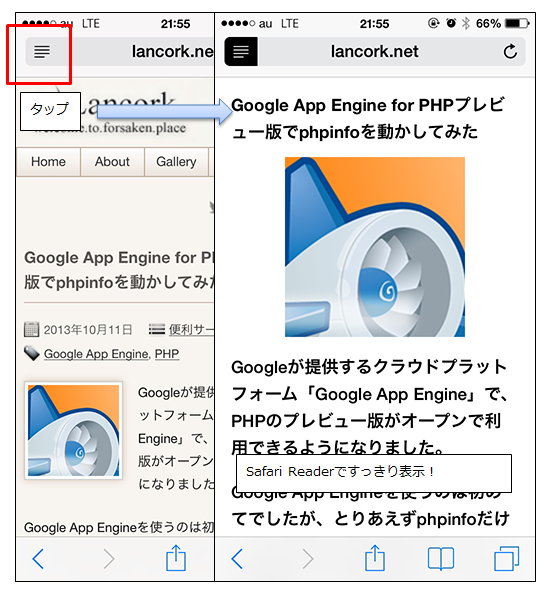Go back using left screen's back chevron
Screen dimensions: 546x592
(x=38, y=559)
